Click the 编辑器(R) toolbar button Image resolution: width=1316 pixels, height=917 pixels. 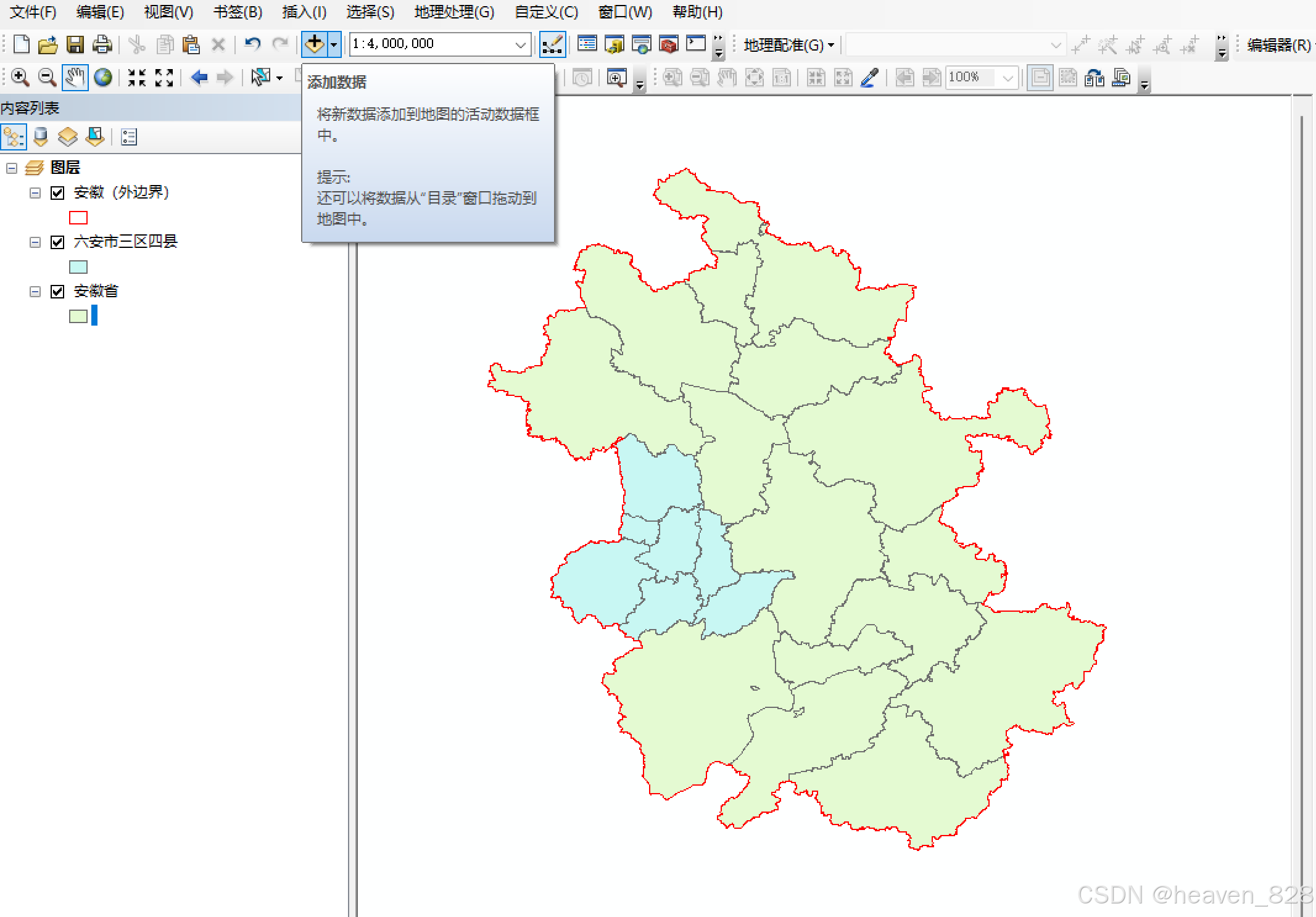pos(1278,45)
